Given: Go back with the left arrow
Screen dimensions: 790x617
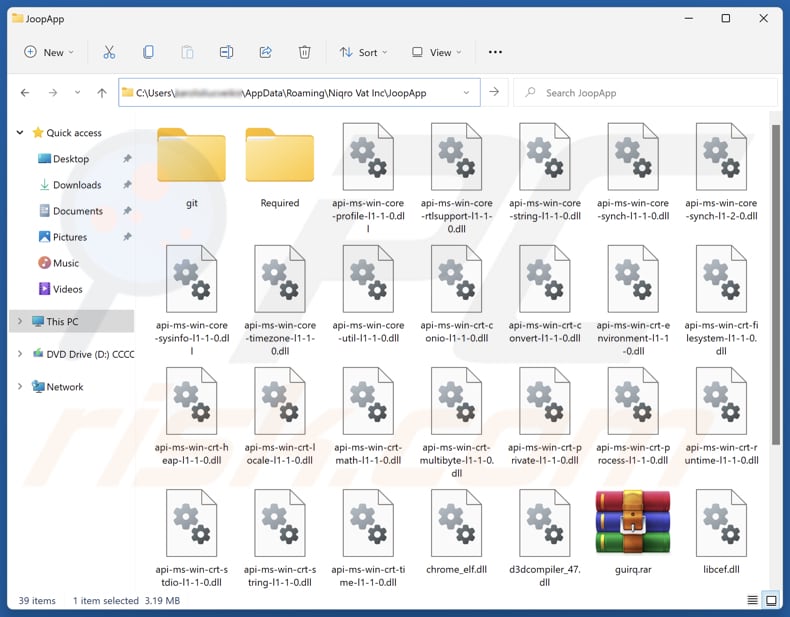Looking at the screenshot, I should click(x=25, y=93).
